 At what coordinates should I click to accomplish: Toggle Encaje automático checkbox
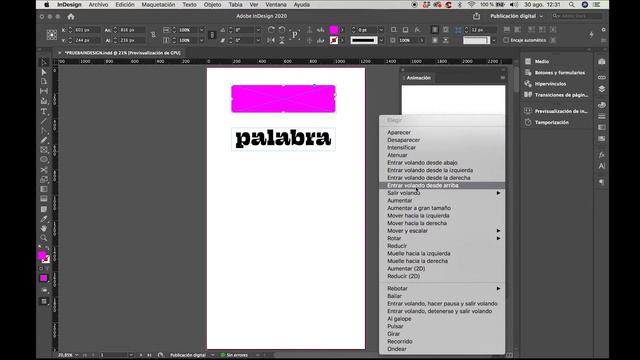click(x=506, y=40)
